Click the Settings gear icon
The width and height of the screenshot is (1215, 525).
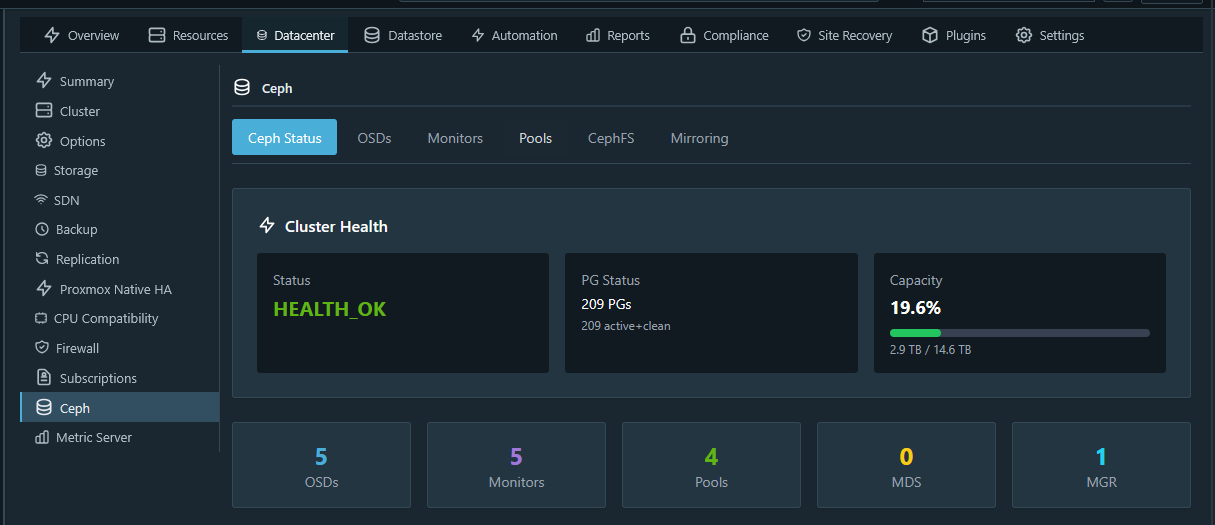[x=1024, y=35]
